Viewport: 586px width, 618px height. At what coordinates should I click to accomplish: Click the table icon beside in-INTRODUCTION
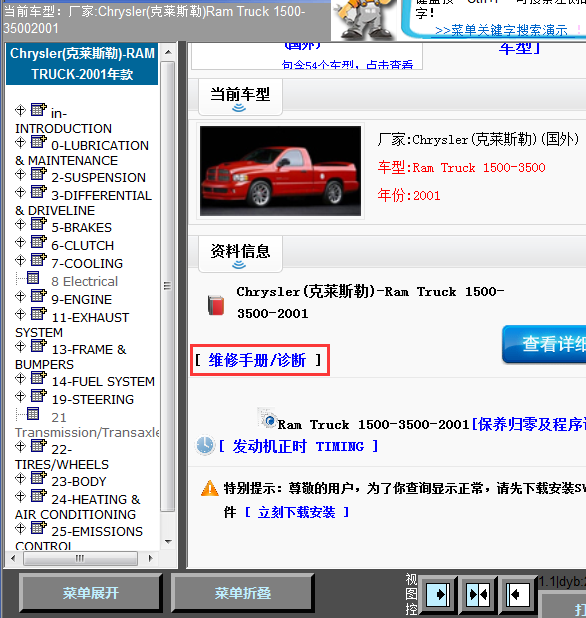point(39,109)
